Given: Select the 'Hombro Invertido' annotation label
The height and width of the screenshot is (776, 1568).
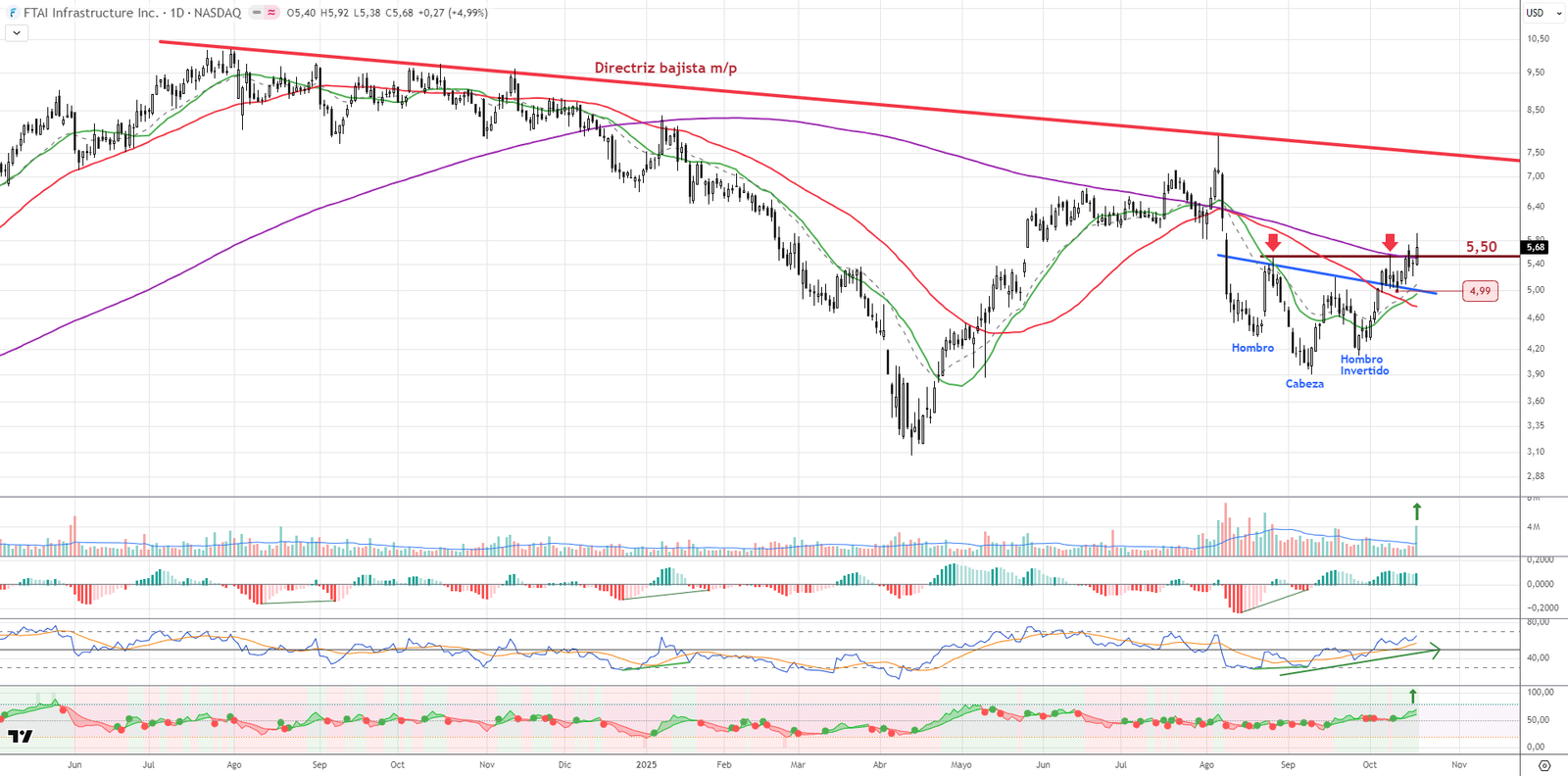Looking at the screenshot, I should (x=1364, y=364).
